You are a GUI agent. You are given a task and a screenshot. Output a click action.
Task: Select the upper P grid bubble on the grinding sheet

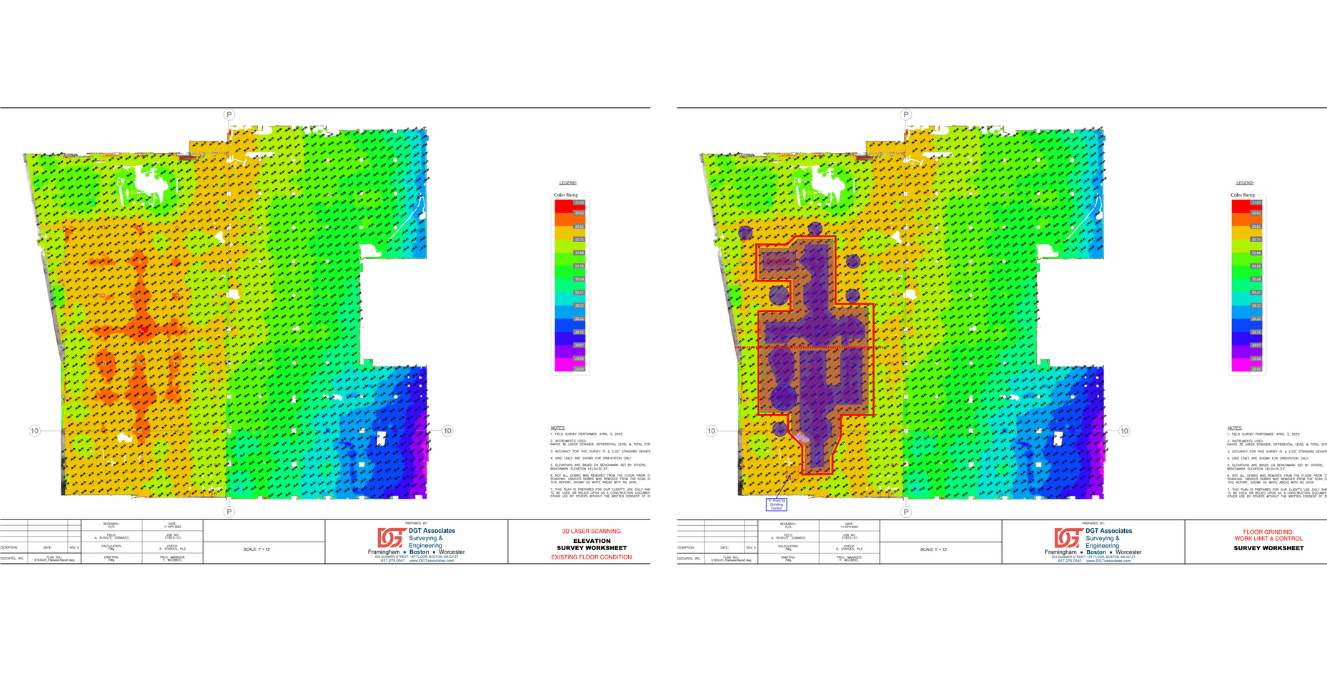click(x=906, y=115)
